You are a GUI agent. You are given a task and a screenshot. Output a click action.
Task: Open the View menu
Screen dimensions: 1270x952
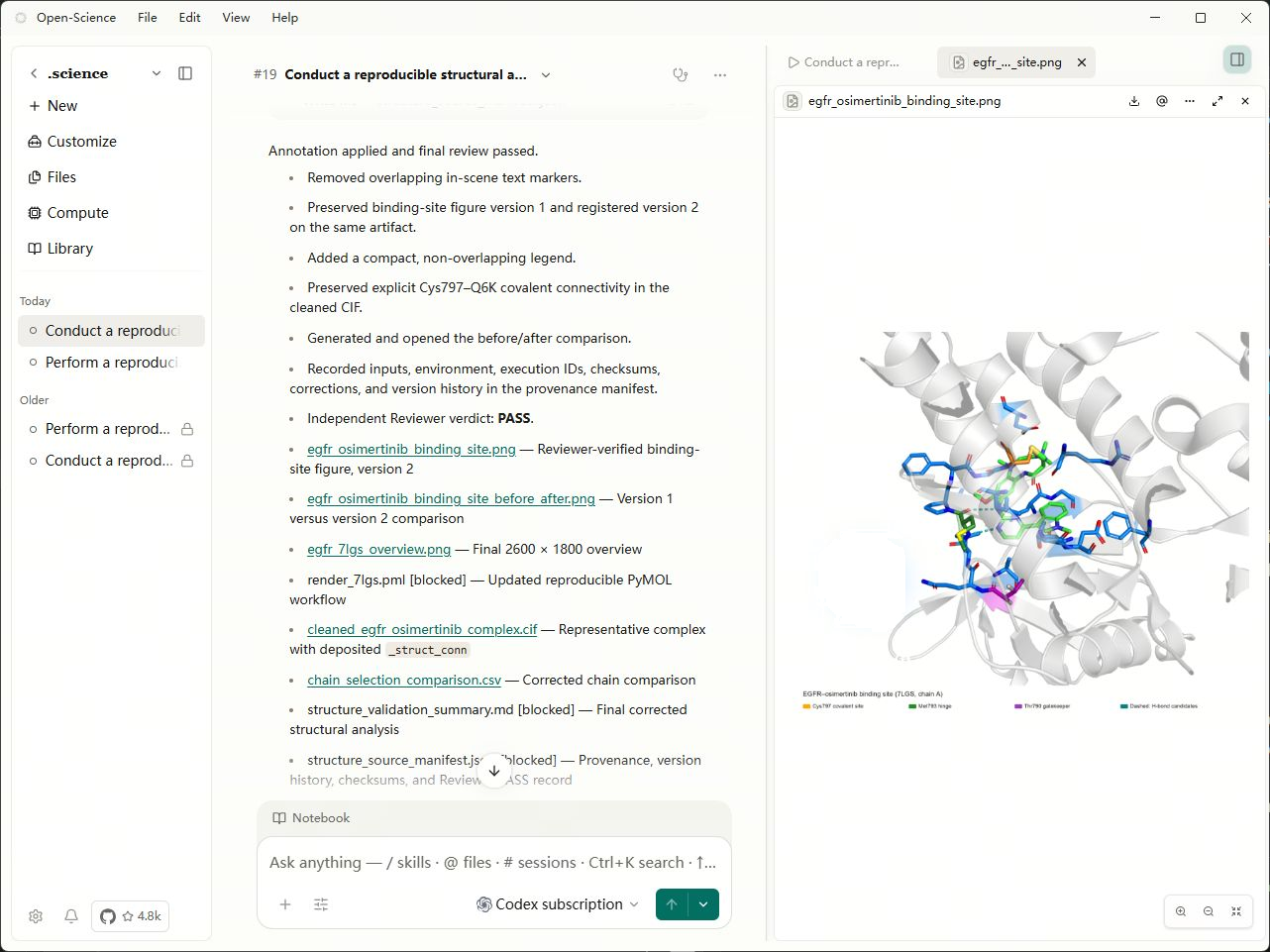click(x=236, y=18)
